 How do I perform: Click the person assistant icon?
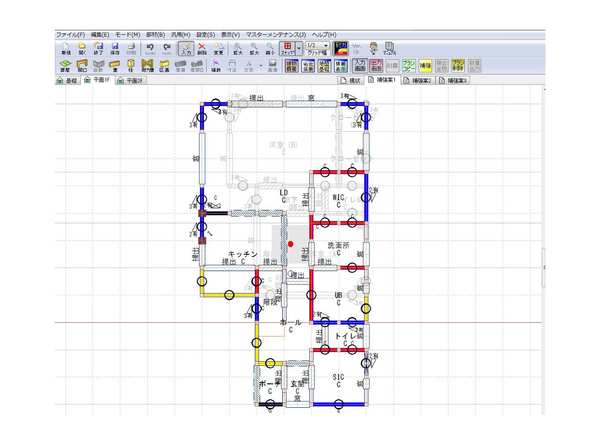point(373,49)
